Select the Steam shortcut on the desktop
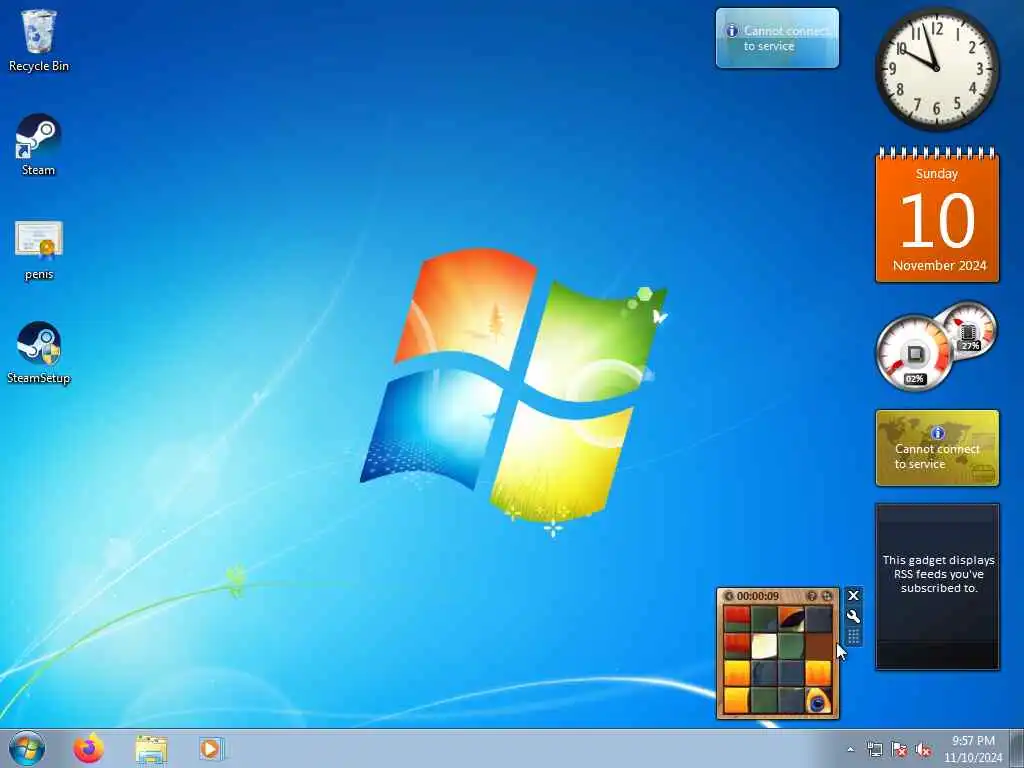Image resolution: width=1024 pixels, height=768 pixels. pos(39,144)
